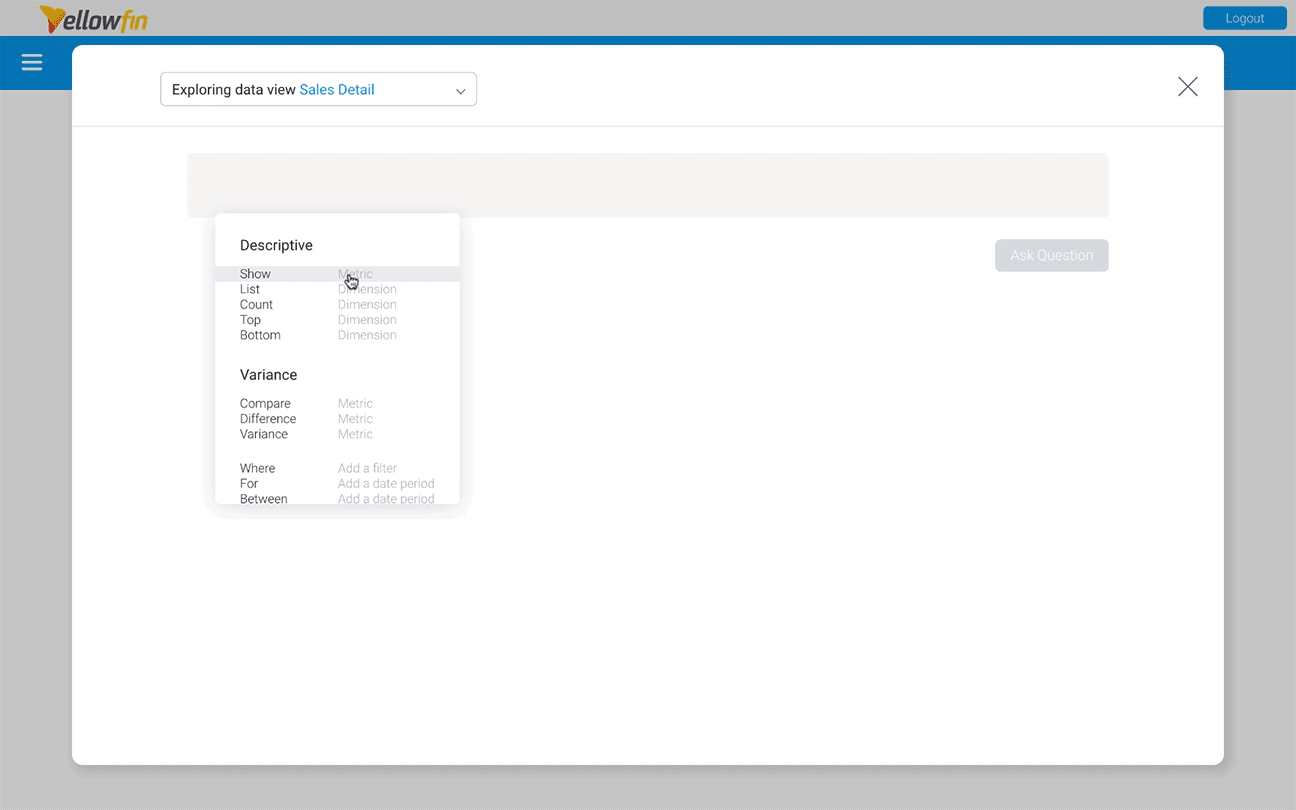Image resolution: width=1296 pixels, height=810 pixels.
Task: Select the Variance keyword option
Action: [264, 434]
